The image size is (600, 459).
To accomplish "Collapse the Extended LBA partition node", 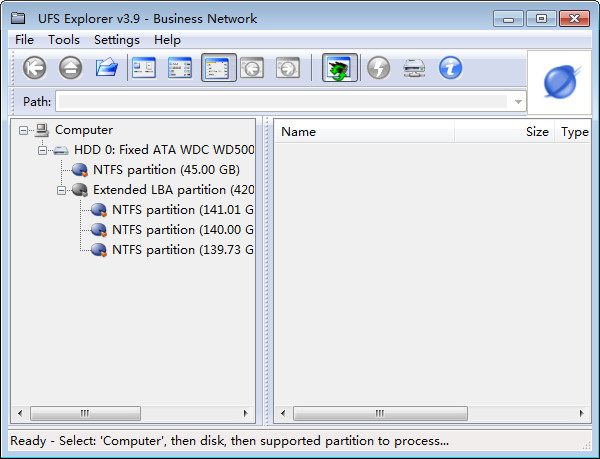I will coord(61,190).
